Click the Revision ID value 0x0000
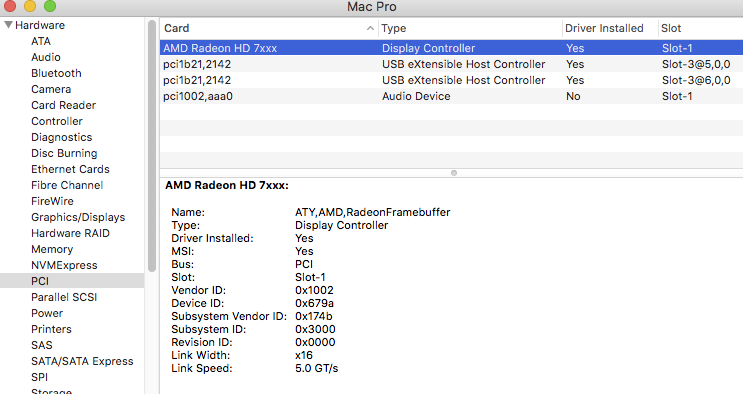The image size is (743, 394). click(x=315, y=342)
